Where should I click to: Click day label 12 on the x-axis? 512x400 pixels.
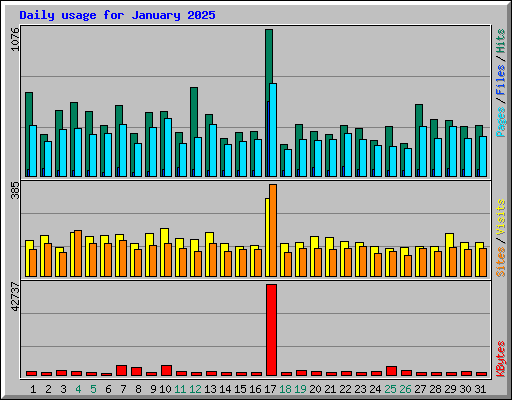195,389
